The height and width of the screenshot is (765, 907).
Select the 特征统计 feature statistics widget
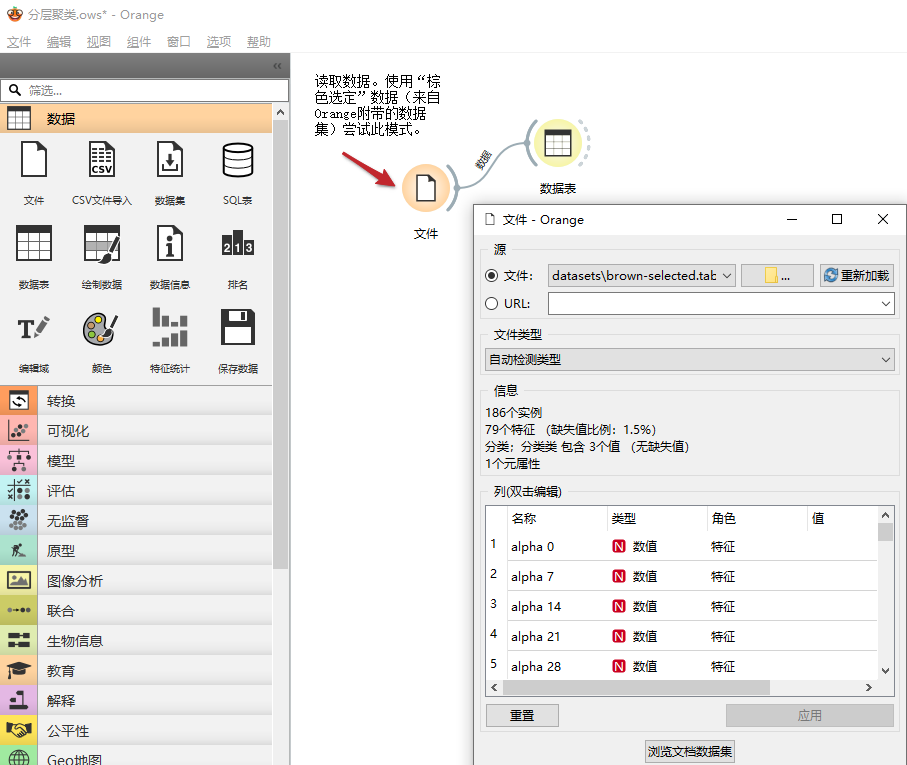(x=169, y=327)
